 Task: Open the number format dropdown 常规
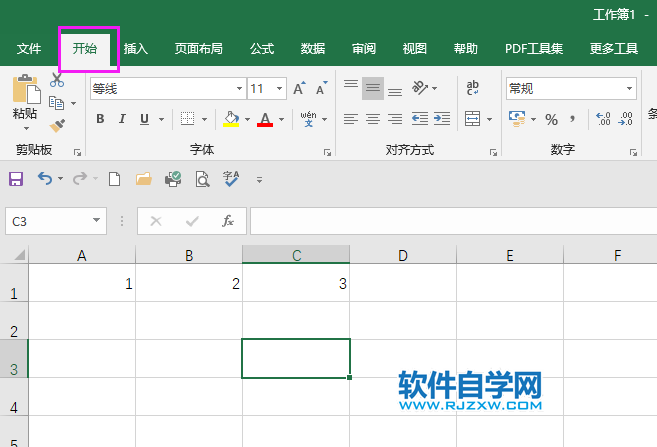click(629, 88)
